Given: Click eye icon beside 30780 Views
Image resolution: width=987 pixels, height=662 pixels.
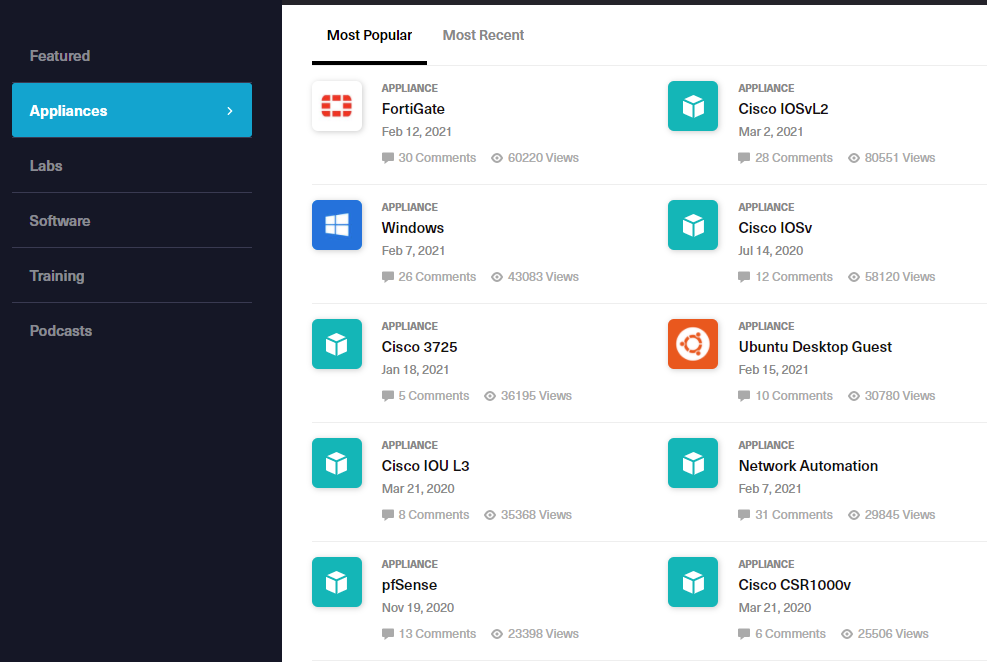Looking at the screenshot, I should click(854, 396).
